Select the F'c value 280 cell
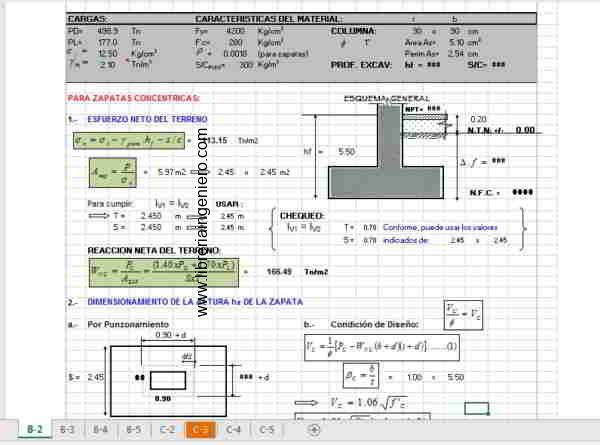This screenshot has width=600, height=445. coord(236,42)
